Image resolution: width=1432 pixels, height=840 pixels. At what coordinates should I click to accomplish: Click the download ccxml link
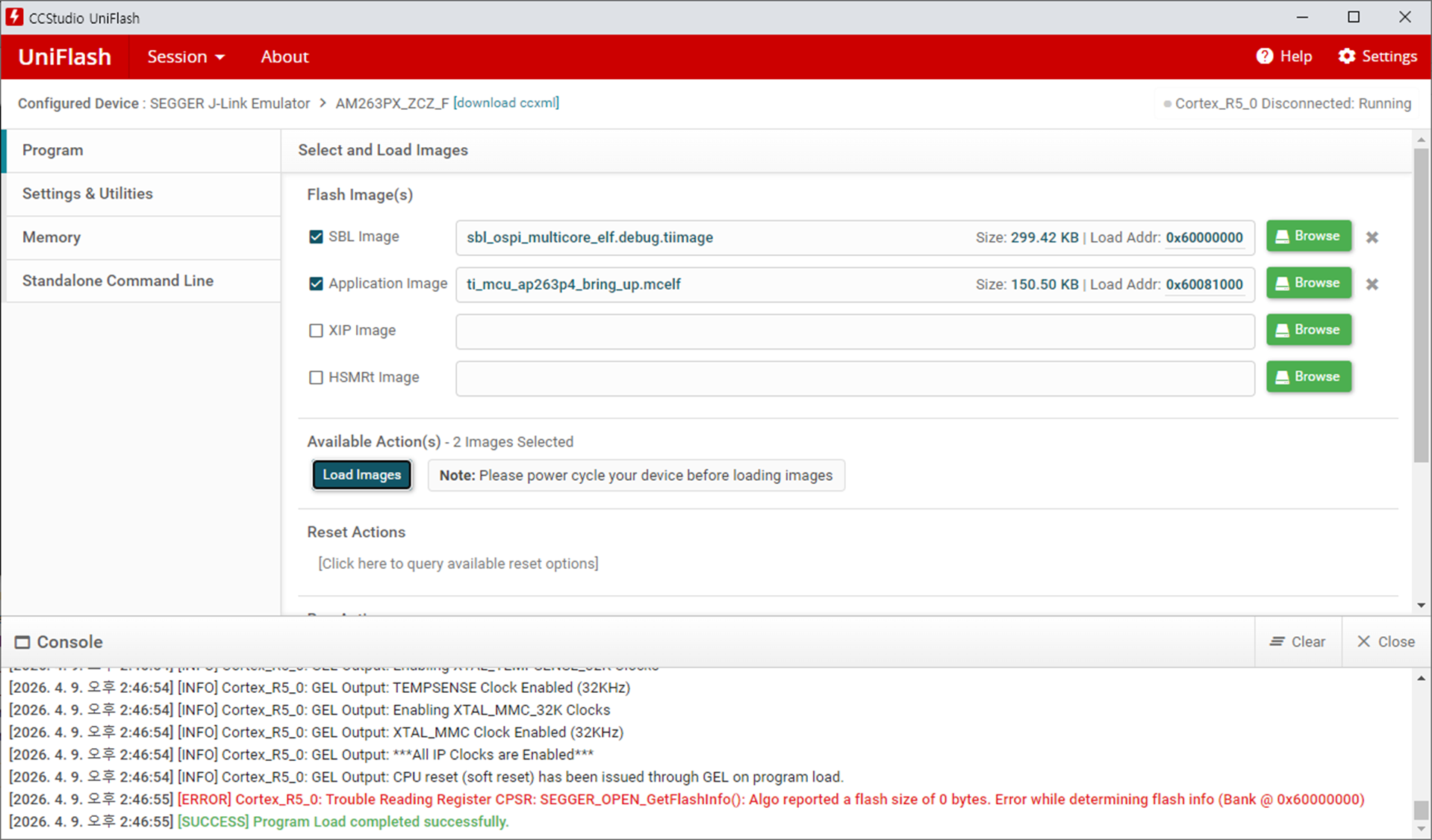pyautogui.click(x=506, y=103)
